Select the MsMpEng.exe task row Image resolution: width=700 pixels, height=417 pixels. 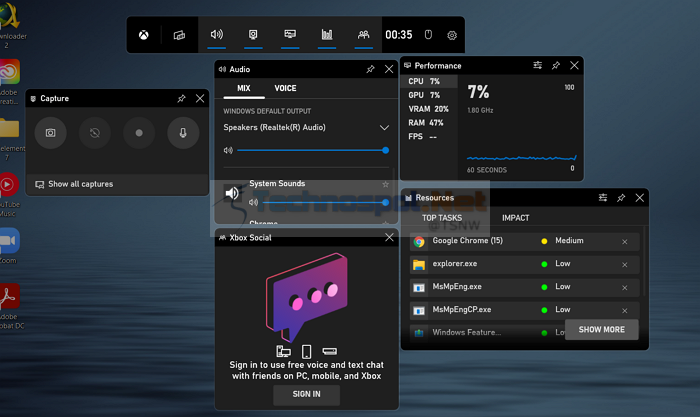(x=525, y=287)
